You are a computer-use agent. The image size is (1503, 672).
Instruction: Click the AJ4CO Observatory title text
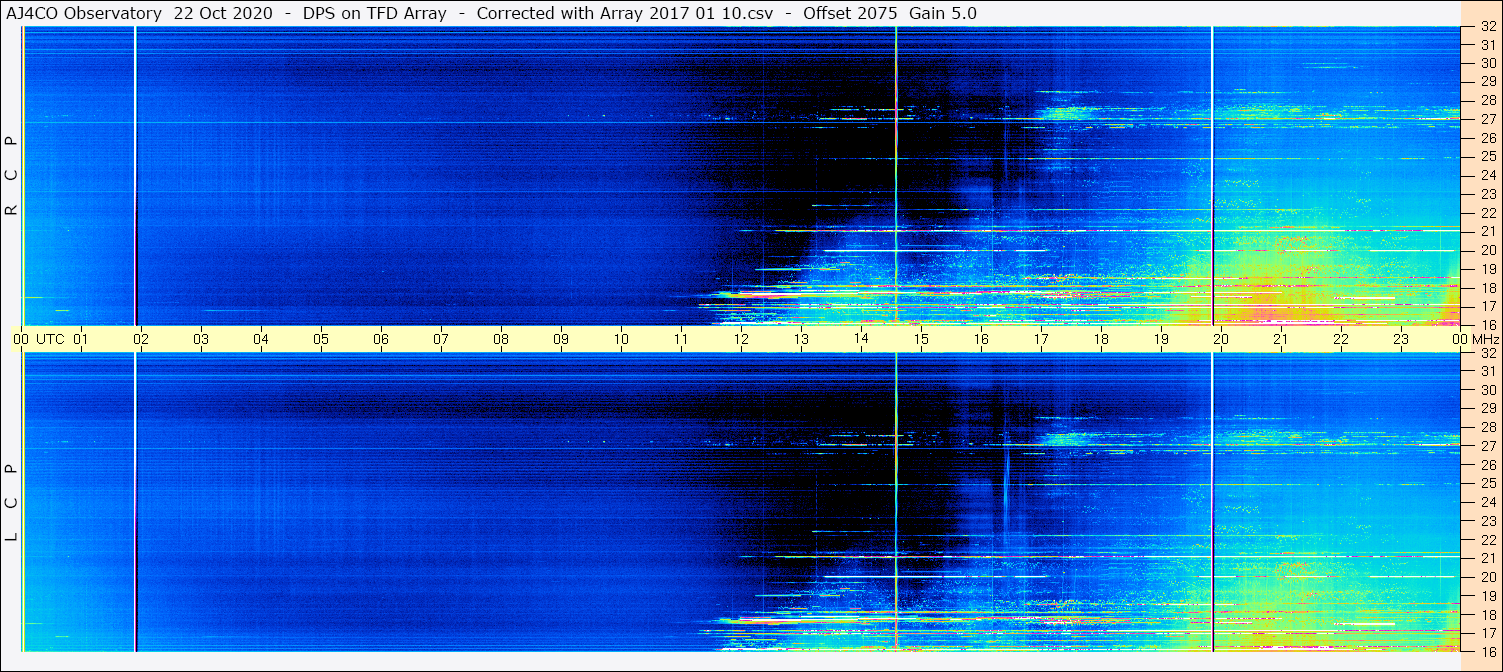coord(83,13)
